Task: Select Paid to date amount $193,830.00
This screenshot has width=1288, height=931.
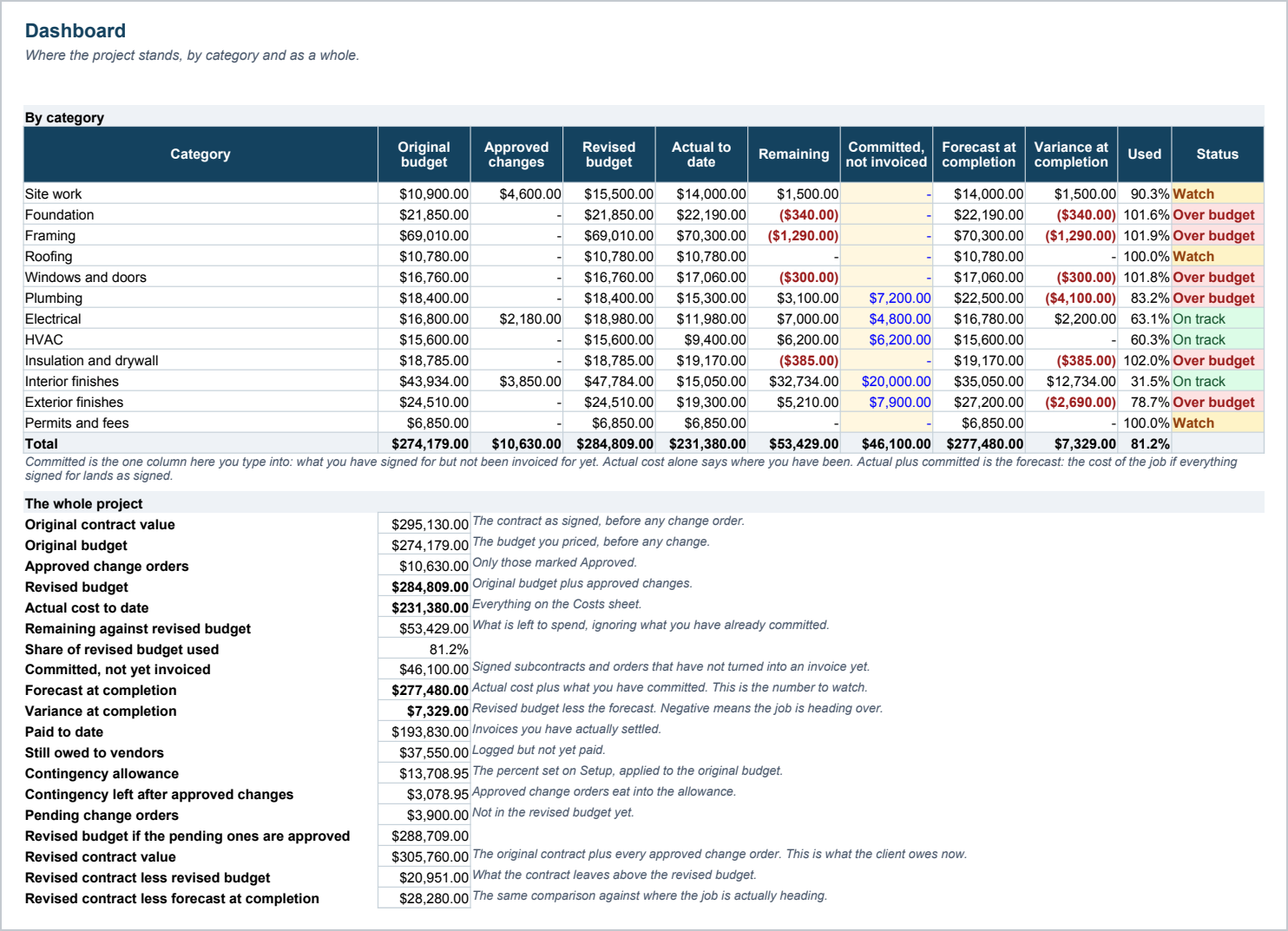Action: (424, 731)
